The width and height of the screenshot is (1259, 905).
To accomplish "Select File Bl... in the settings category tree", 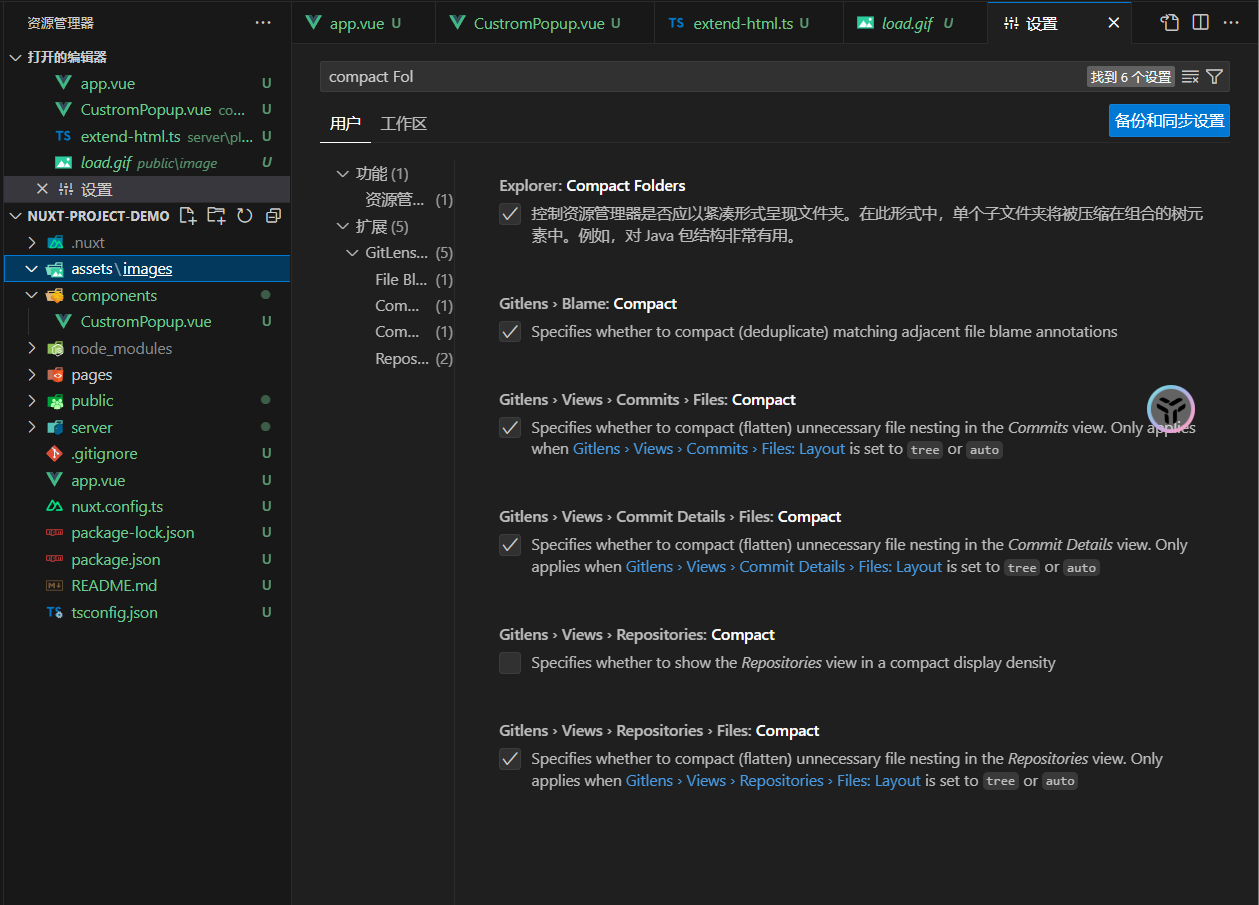I will (x=401, y=280).
